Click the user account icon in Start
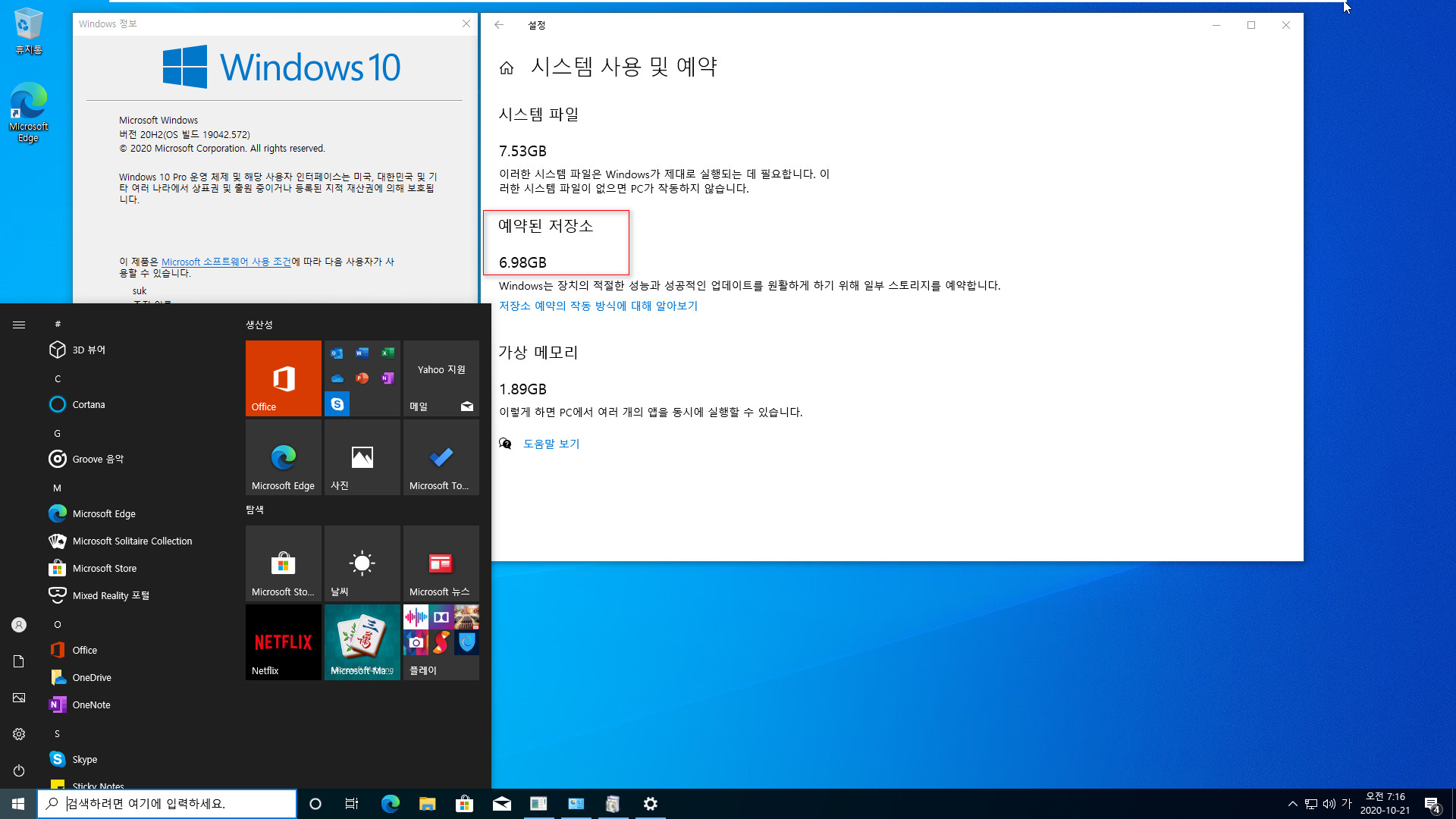1456x819 pixels. 19,625
